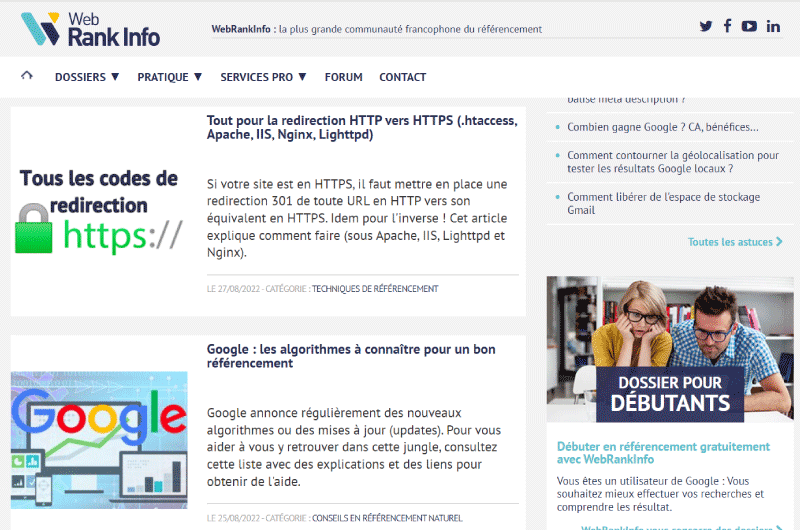800x530 pixels.
Task: Open tip about libérer de l'espace Gmail
Action: click(x=664, y=204)
